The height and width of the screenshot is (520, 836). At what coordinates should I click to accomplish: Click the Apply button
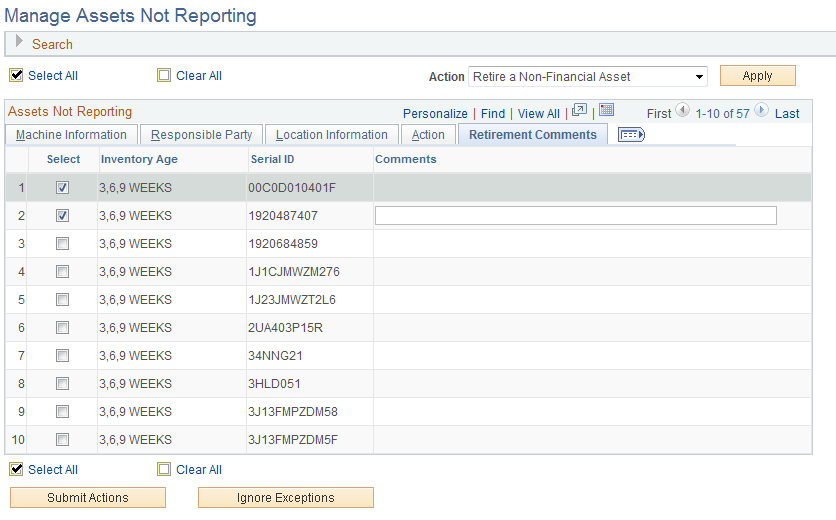758,76
